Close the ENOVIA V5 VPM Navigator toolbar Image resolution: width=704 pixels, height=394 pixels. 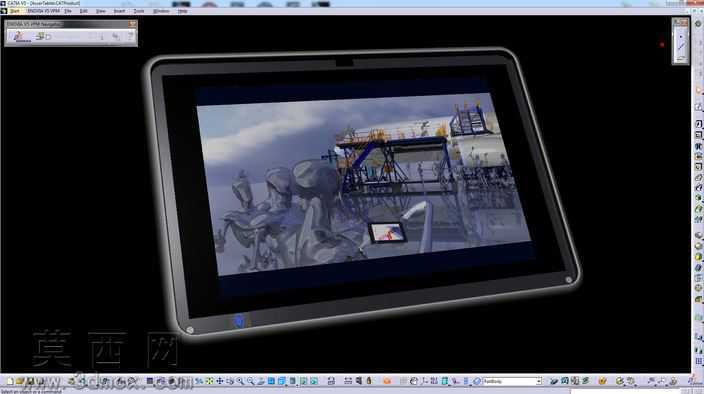point(133,24)
